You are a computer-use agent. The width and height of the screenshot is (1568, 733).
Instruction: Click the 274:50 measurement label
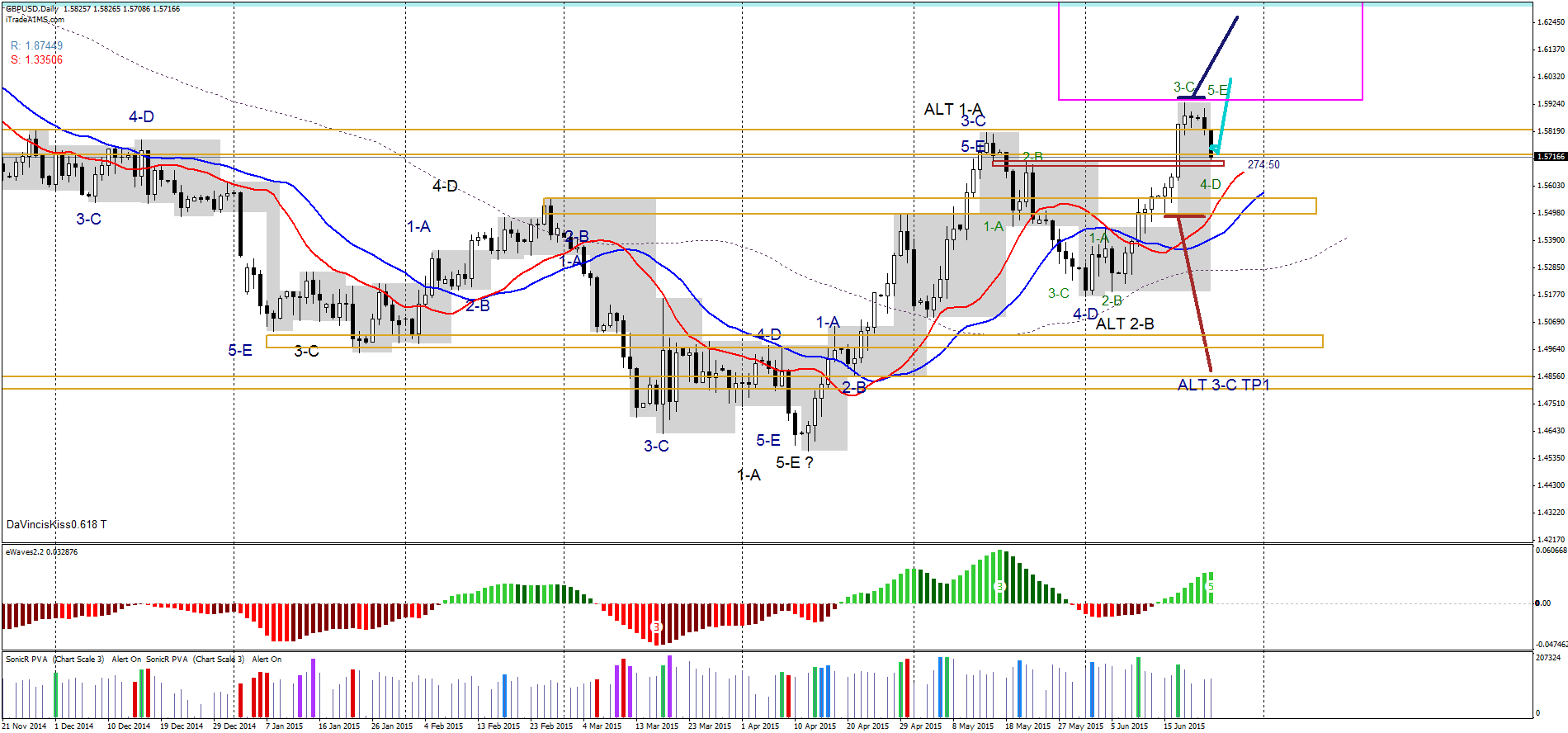tap(1263, 165)
